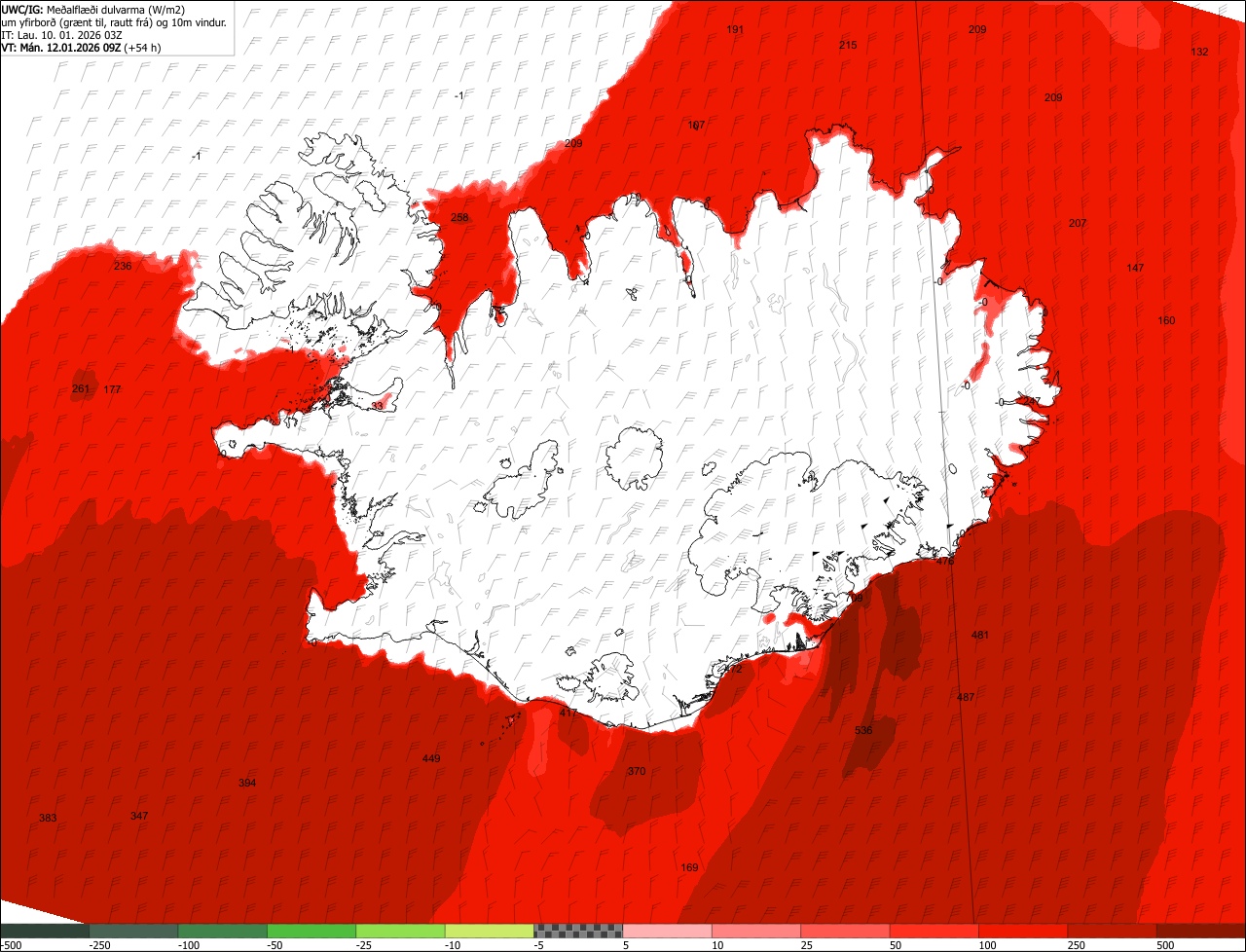Click the map value "383"

[x=48, y=818]
